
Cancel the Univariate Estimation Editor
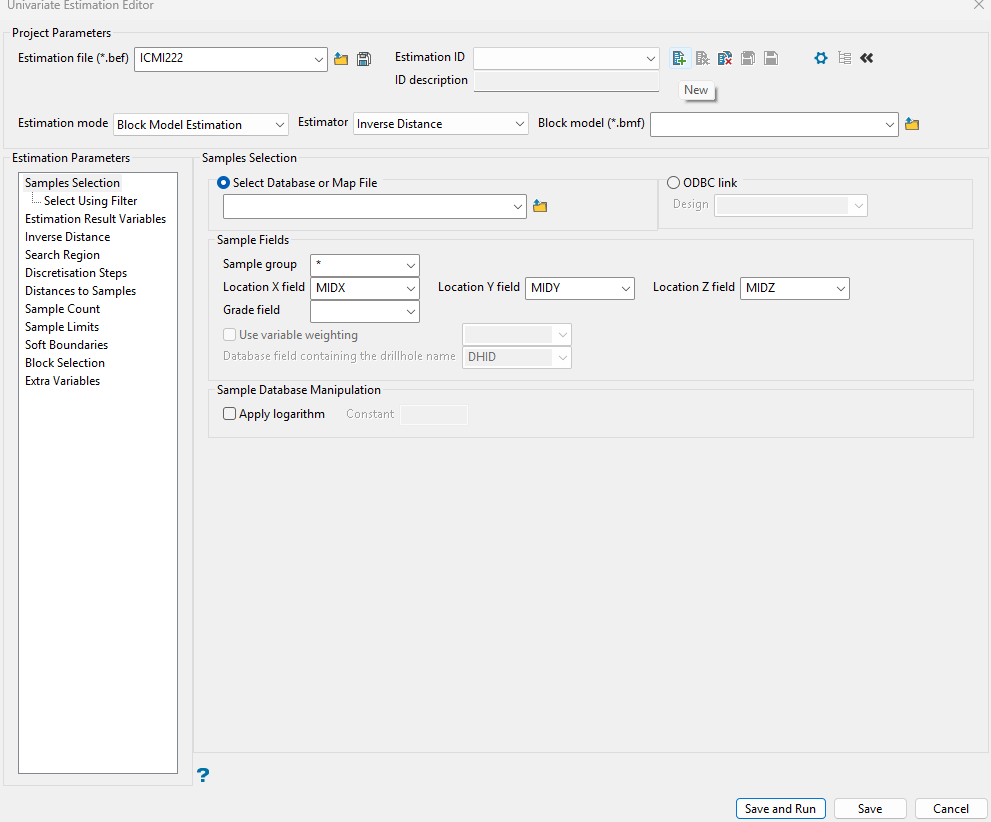pos(951,809)
